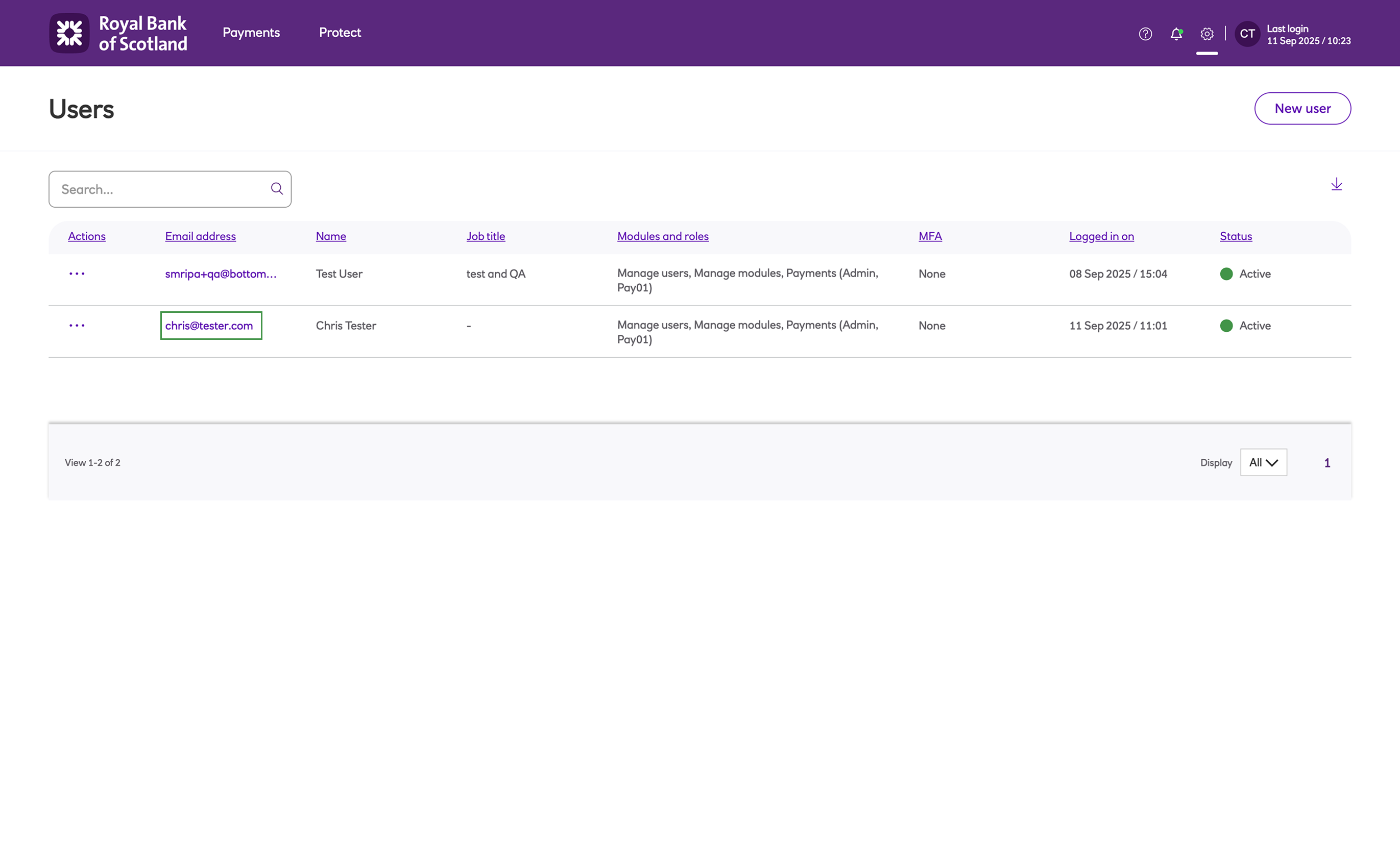The height and width of the screenshot is (842, 1400).
Task: Click the CT user avatar
Action: [1247, 34]
